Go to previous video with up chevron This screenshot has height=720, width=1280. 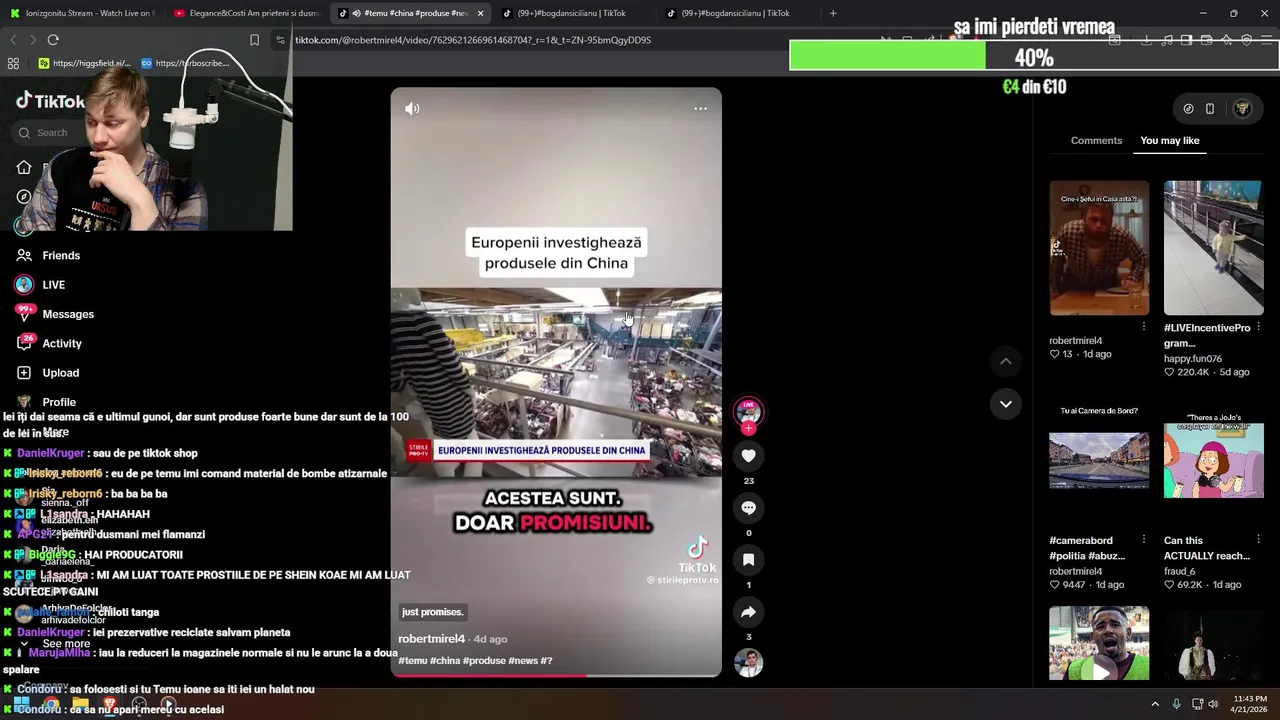coord(1006,361)
